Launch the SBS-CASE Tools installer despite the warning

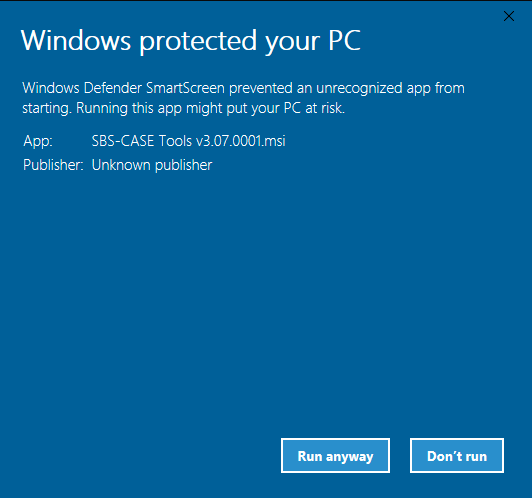(335, 456)
